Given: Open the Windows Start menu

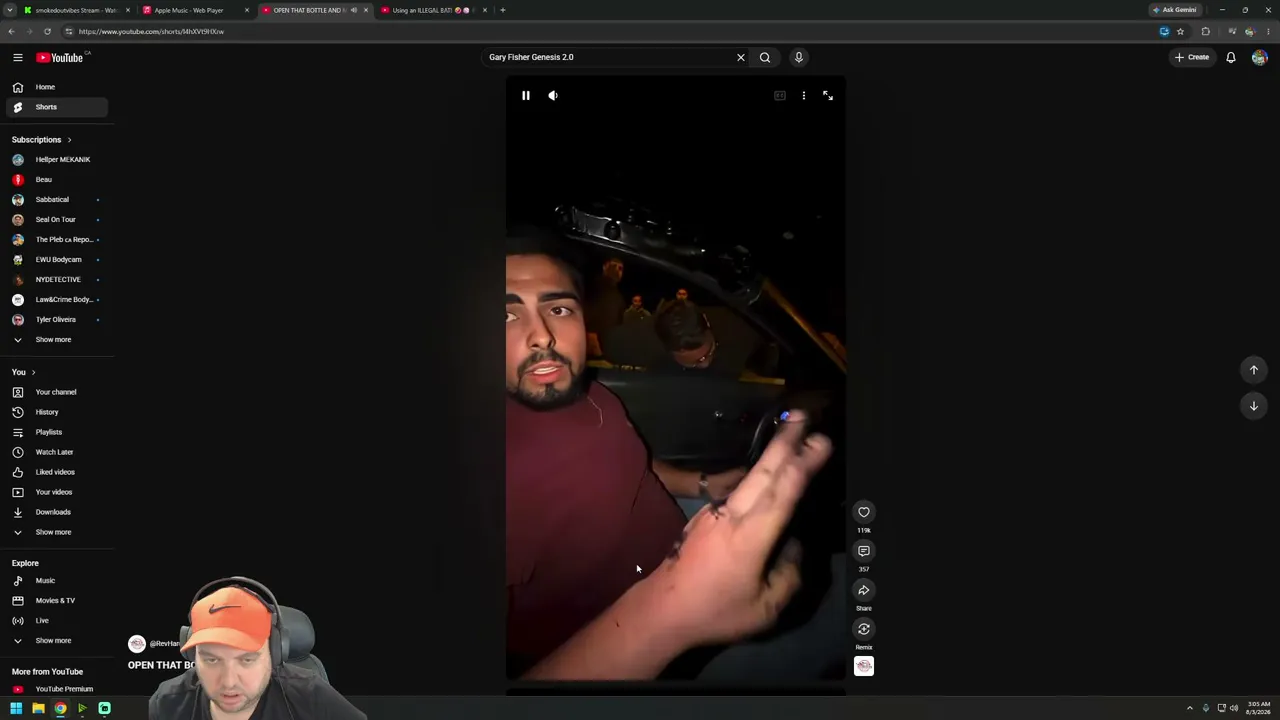Looking at the screenshot, I should coord(16,709).
